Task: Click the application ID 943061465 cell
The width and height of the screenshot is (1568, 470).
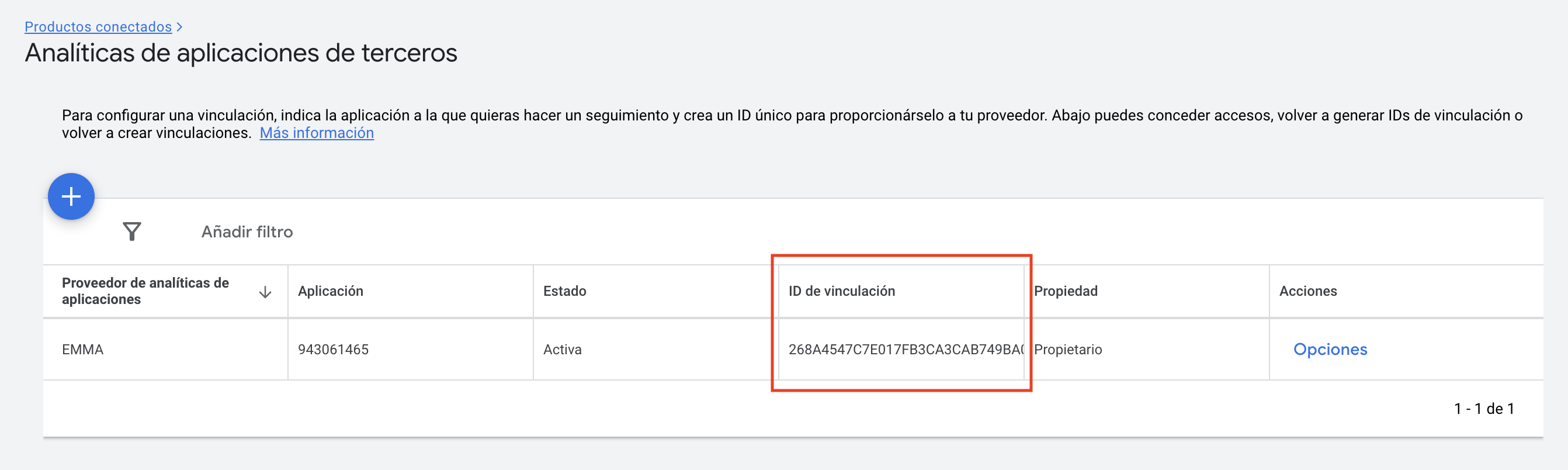Action: click(333, 350)
